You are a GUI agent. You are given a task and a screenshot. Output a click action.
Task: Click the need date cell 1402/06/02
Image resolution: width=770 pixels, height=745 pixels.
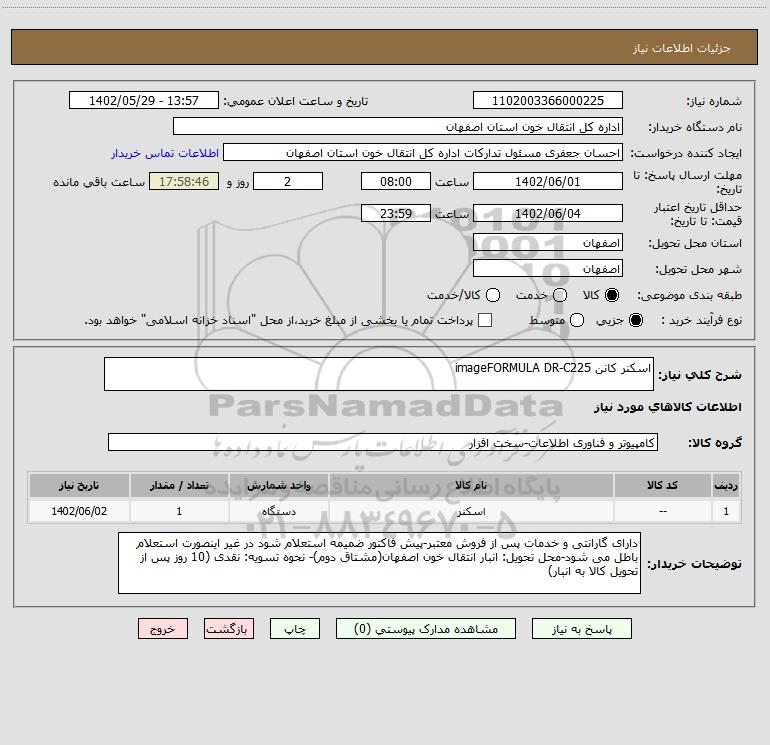(x=79, y=511)
